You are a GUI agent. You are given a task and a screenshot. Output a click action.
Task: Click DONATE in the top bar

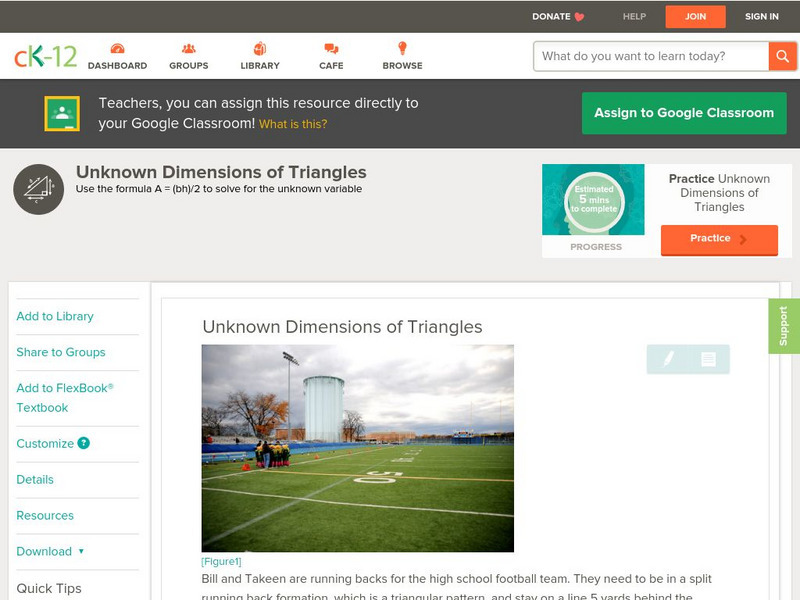point(551,16)
